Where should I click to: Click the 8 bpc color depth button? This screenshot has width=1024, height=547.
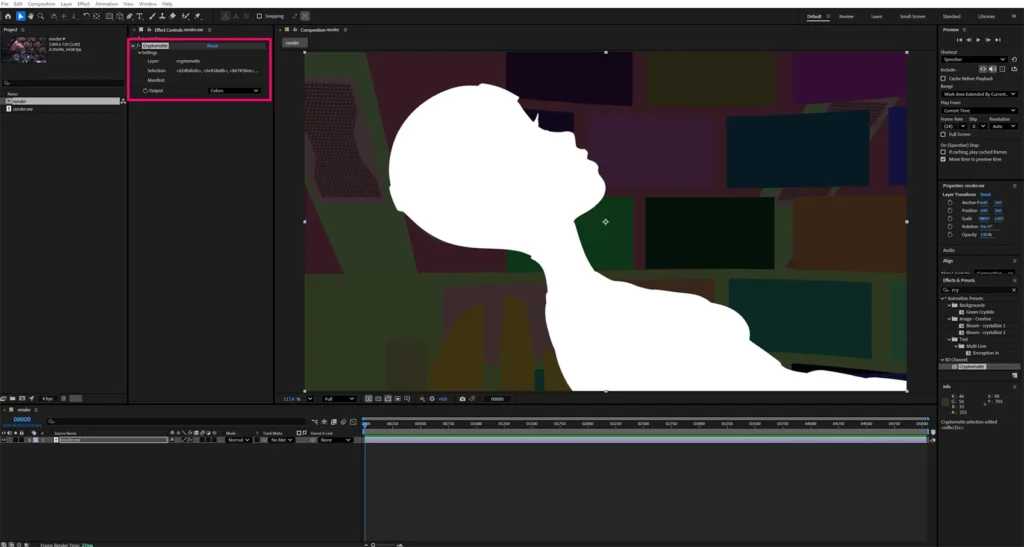48,398
